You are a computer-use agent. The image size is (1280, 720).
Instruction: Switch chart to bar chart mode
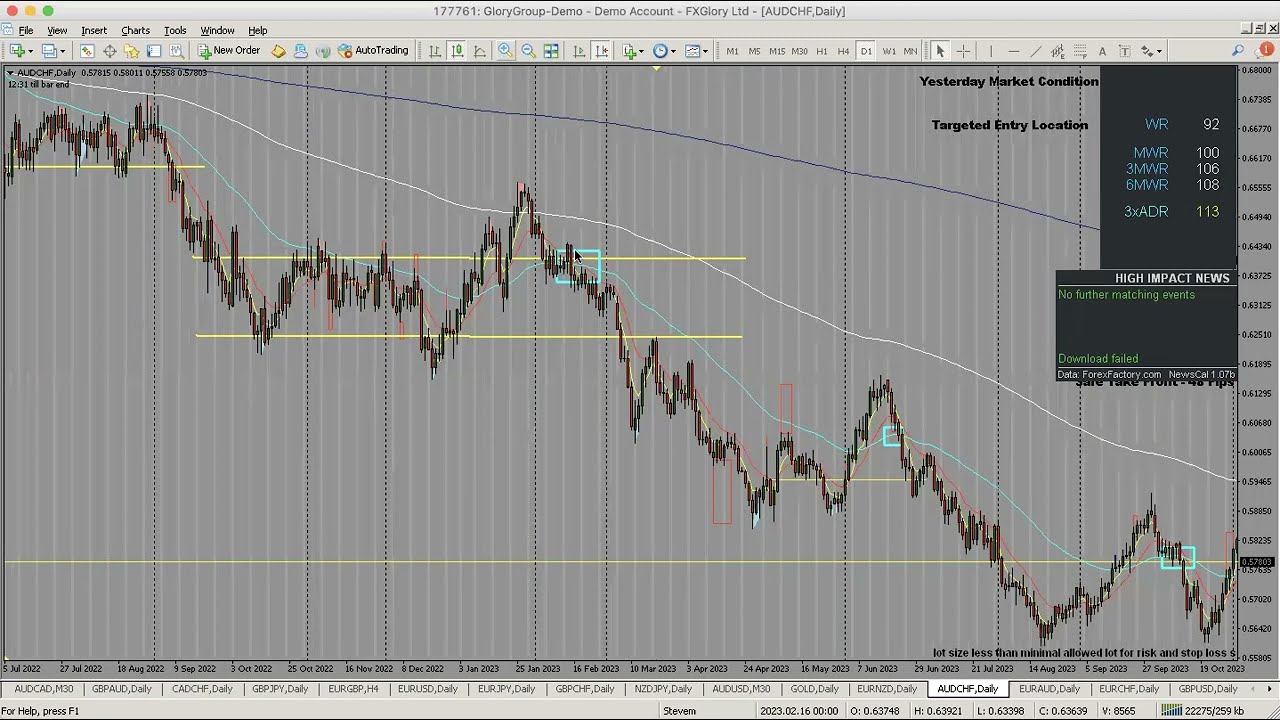pos(435,51)
